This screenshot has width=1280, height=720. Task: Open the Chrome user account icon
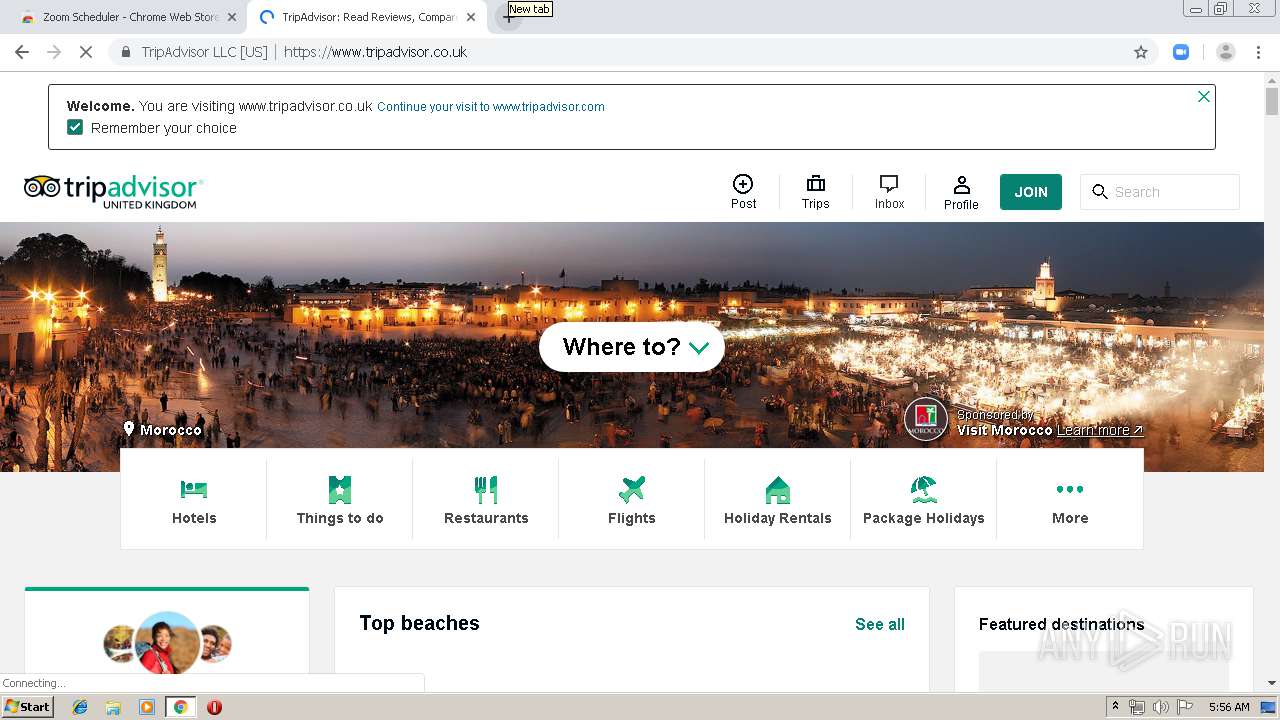tap(1226, 52)
